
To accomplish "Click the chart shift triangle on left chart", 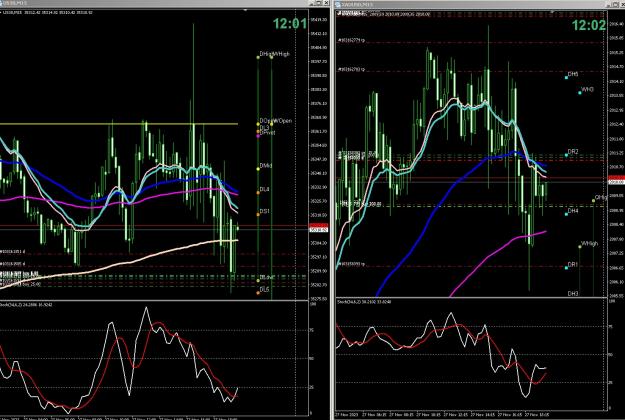I will click(x=246, y=10).
